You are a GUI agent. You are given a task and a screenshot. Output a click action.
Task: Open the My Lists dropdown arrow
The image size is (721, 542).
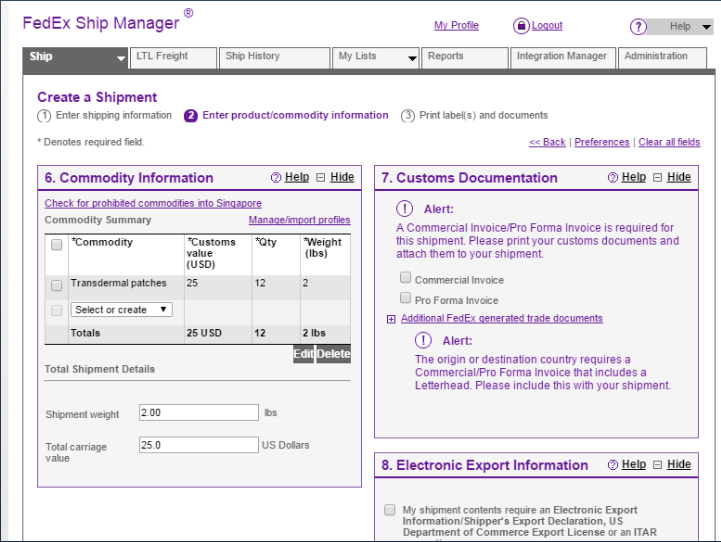(412, 58)
